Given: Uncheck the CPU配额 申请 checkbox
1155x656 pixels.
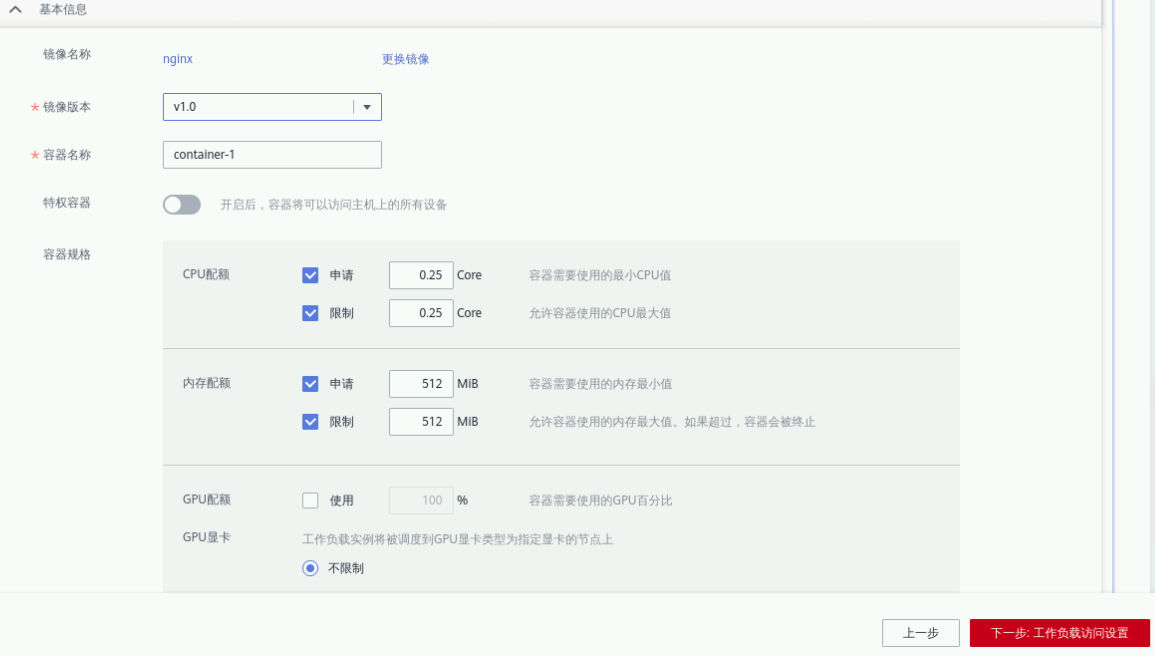Looking at the screenshot, I should click(x=310, y=275).
